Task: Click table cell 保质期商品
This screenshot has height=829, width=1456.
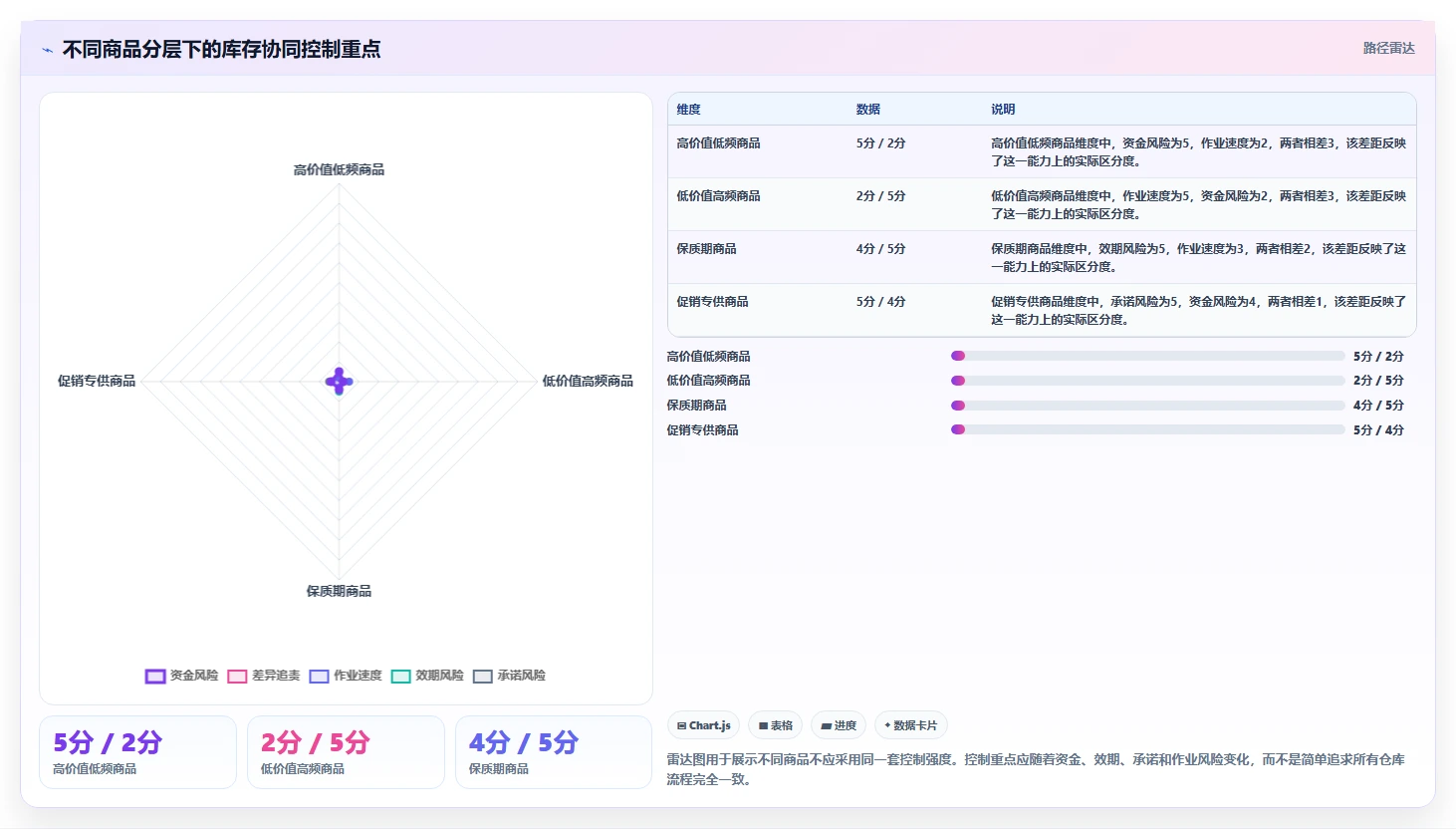Action: pos(706,249)
